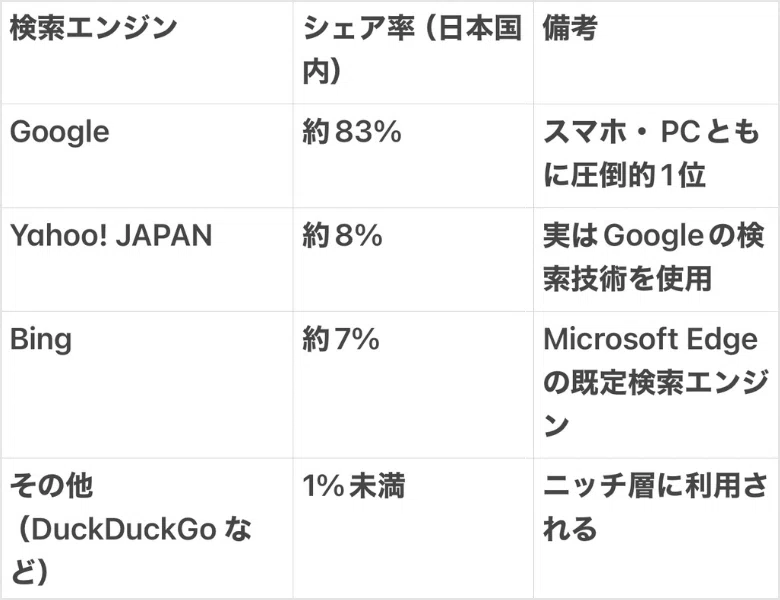Click the "その他" text in last row
Image resolution: width=780 pixels, height=600 pixels.
coord(51,486)
